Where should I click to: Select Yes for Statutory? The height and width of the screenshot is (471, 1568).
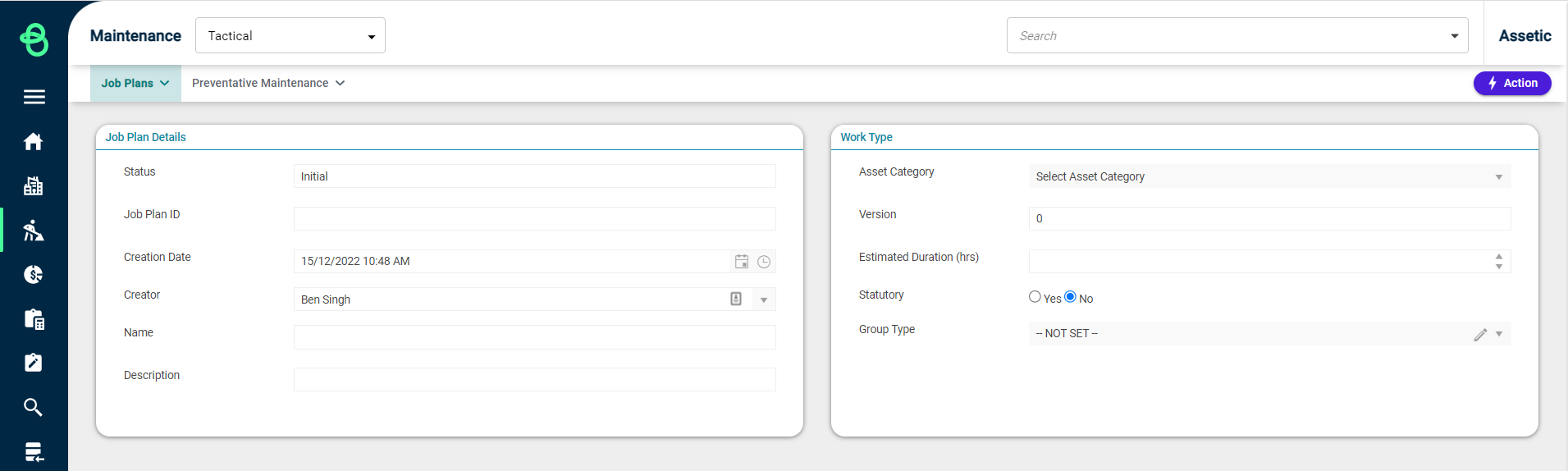click(x=1035, y=297)
